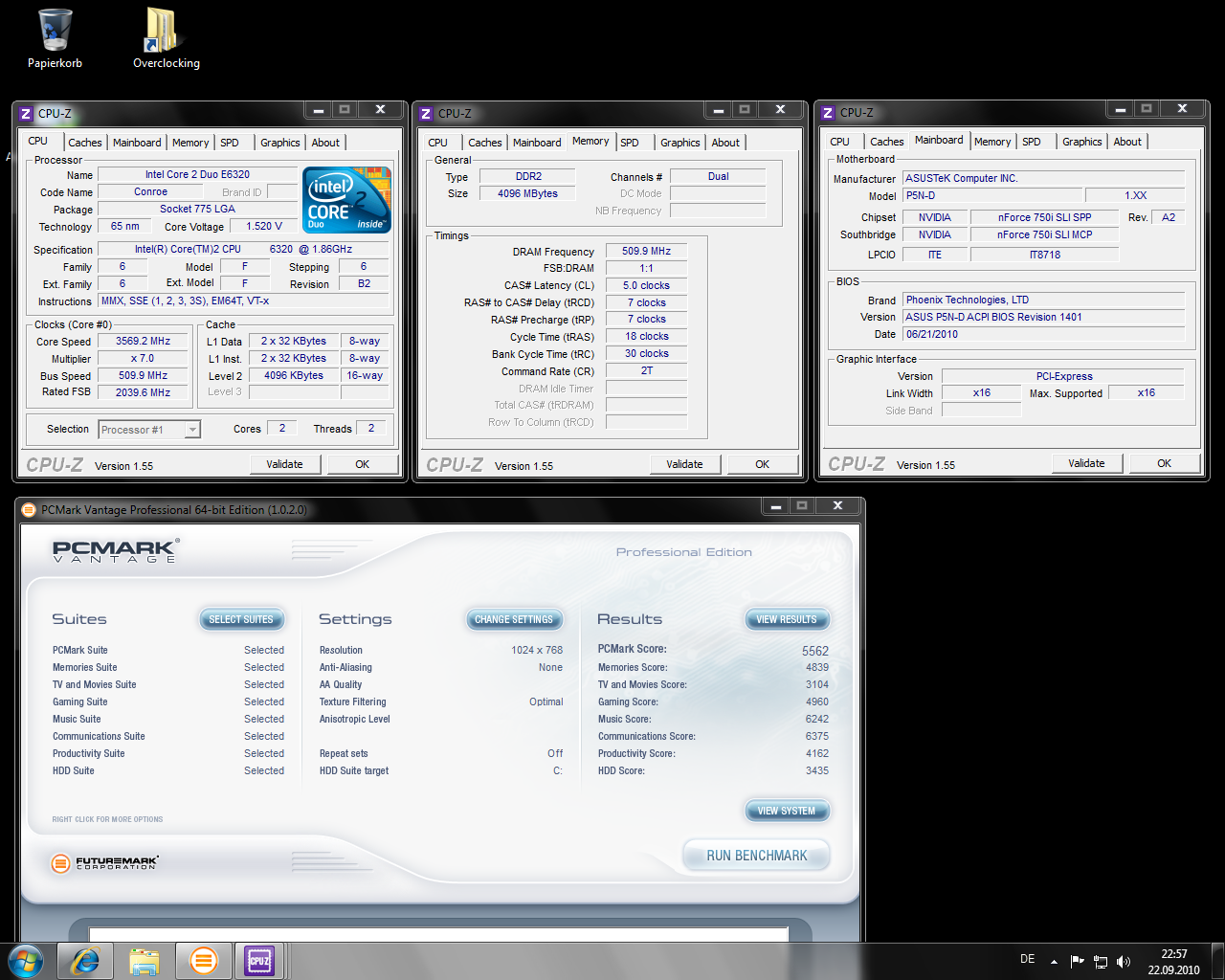Image resolution: width=1225 pixels, height=980 pixels.
Task: Click the Multiplier x 7.0 value
Action: click(x=144, y=358)
